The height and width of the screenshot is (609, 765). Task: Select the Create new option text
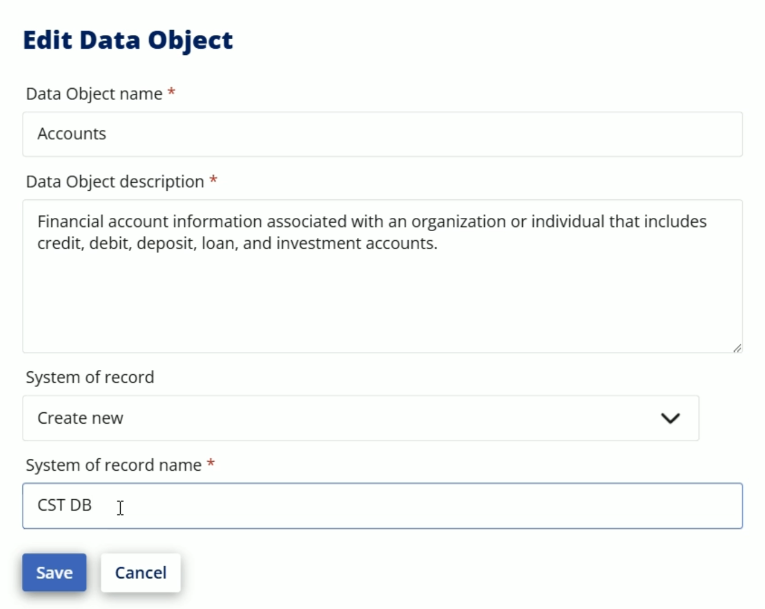(80, 418)
